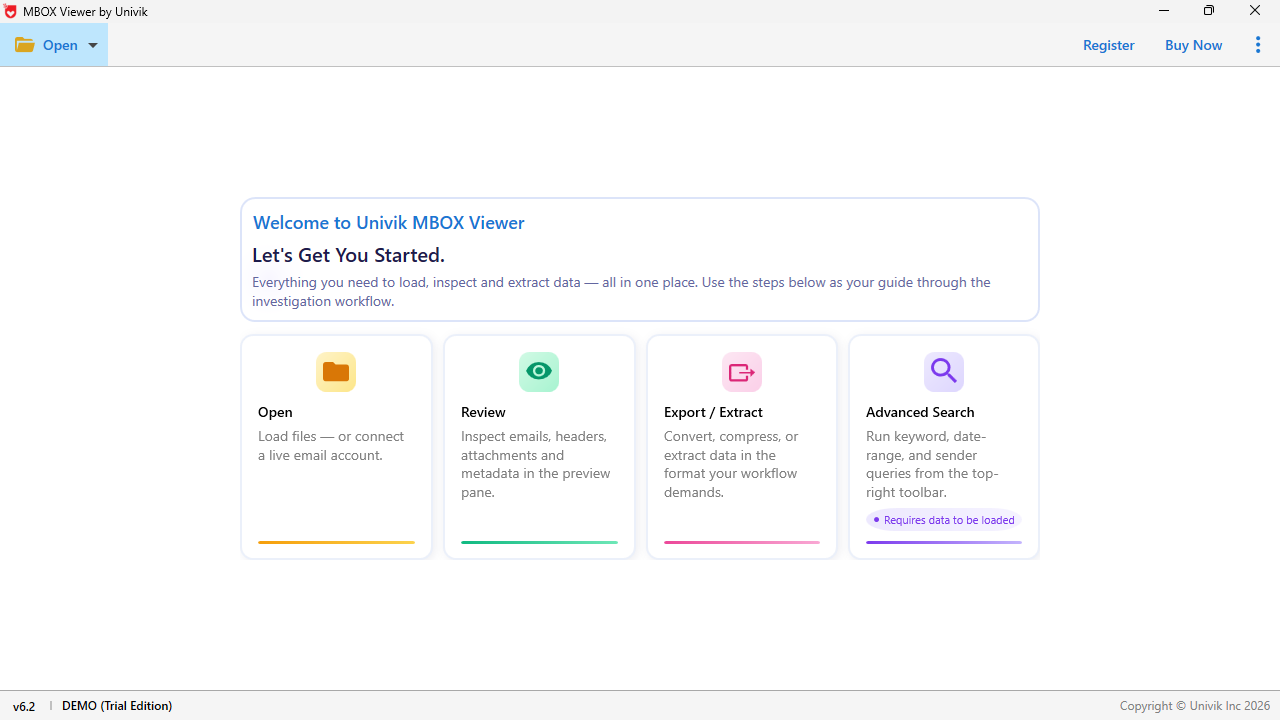Click the DEMO (Trial Edition) status text
Viewport: 1280px width, 720px height.
(x=117, y=706)
